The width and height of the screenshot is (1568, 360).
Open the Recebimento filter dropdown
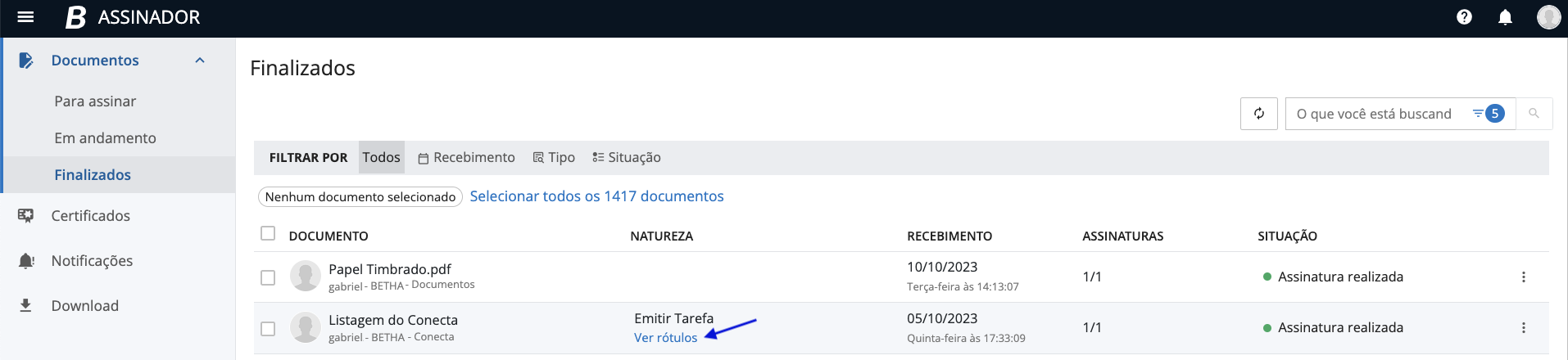coord(466,157)
